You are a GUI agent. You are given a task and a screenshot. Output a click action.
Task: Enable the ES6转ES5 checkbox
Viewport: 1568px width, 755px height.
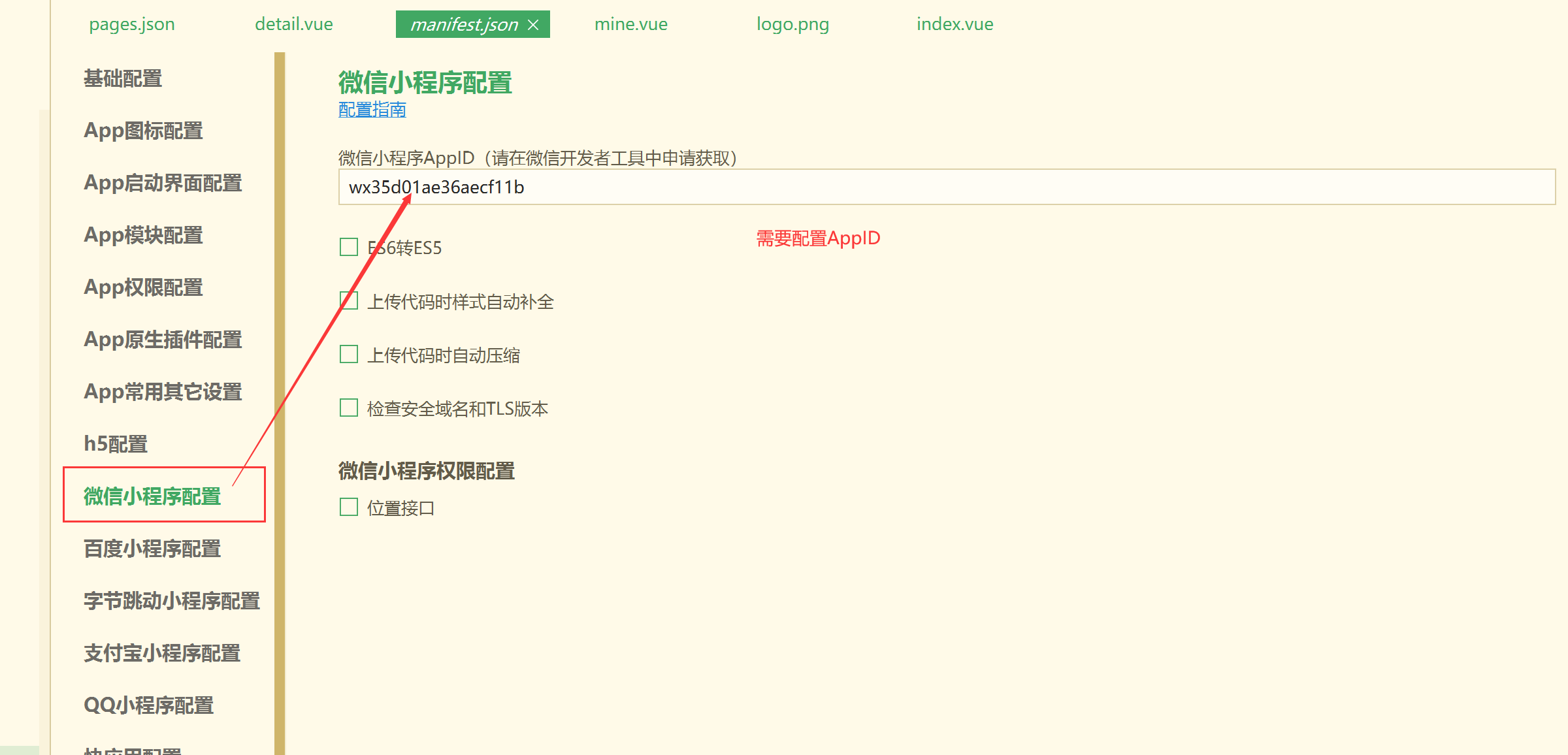point(348,247)
